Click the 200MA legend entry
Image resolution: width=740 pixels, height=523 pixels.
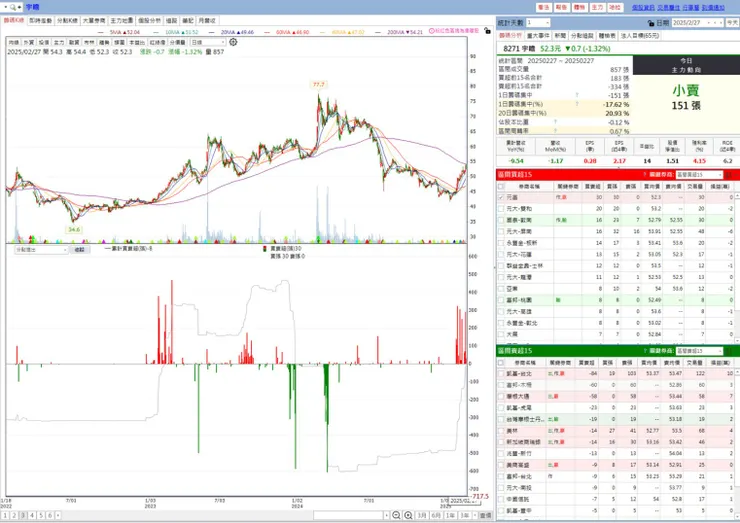[399, 32]
